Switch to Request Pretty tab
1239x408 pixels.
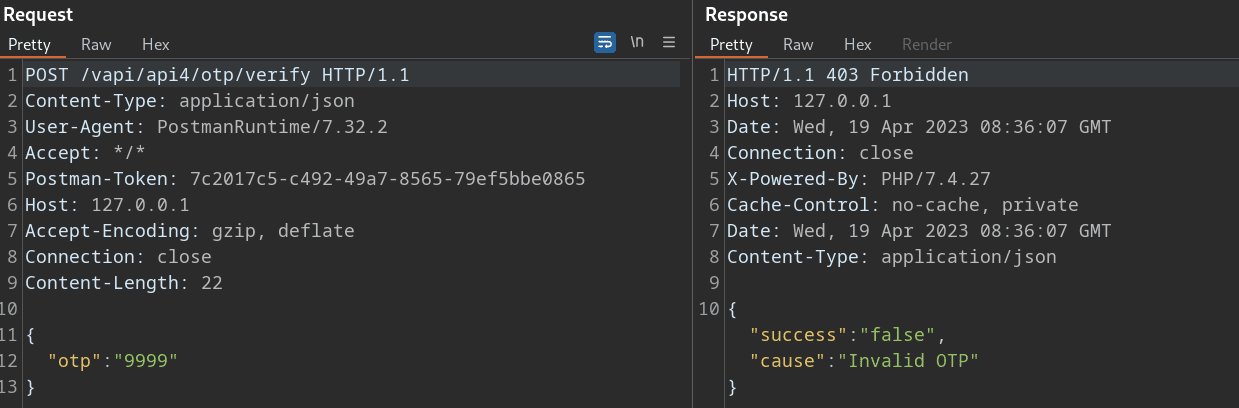click(x=30, y=45)
